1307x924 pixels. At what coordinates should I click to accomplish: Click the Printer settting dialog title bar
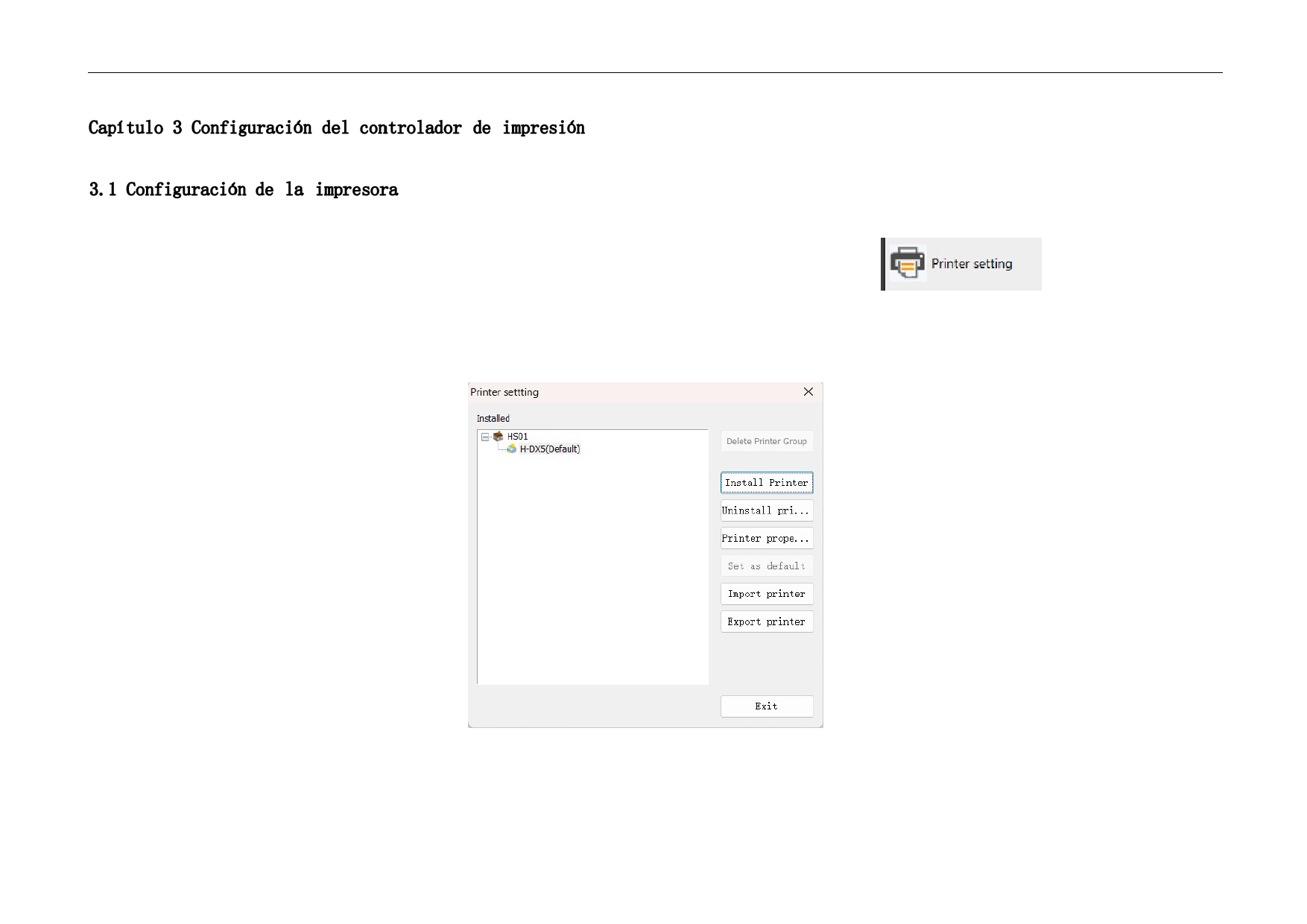click(633, 392)
